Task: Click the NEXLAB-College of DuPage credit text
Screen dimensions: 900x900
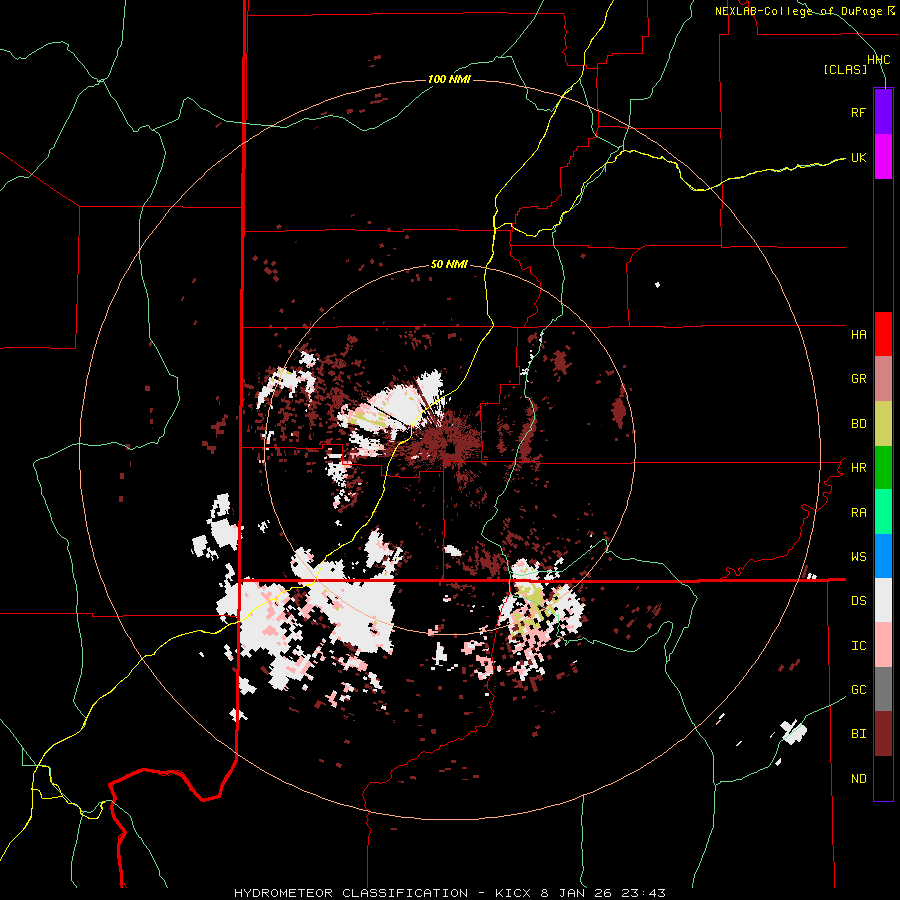Action: coord(804,11)
